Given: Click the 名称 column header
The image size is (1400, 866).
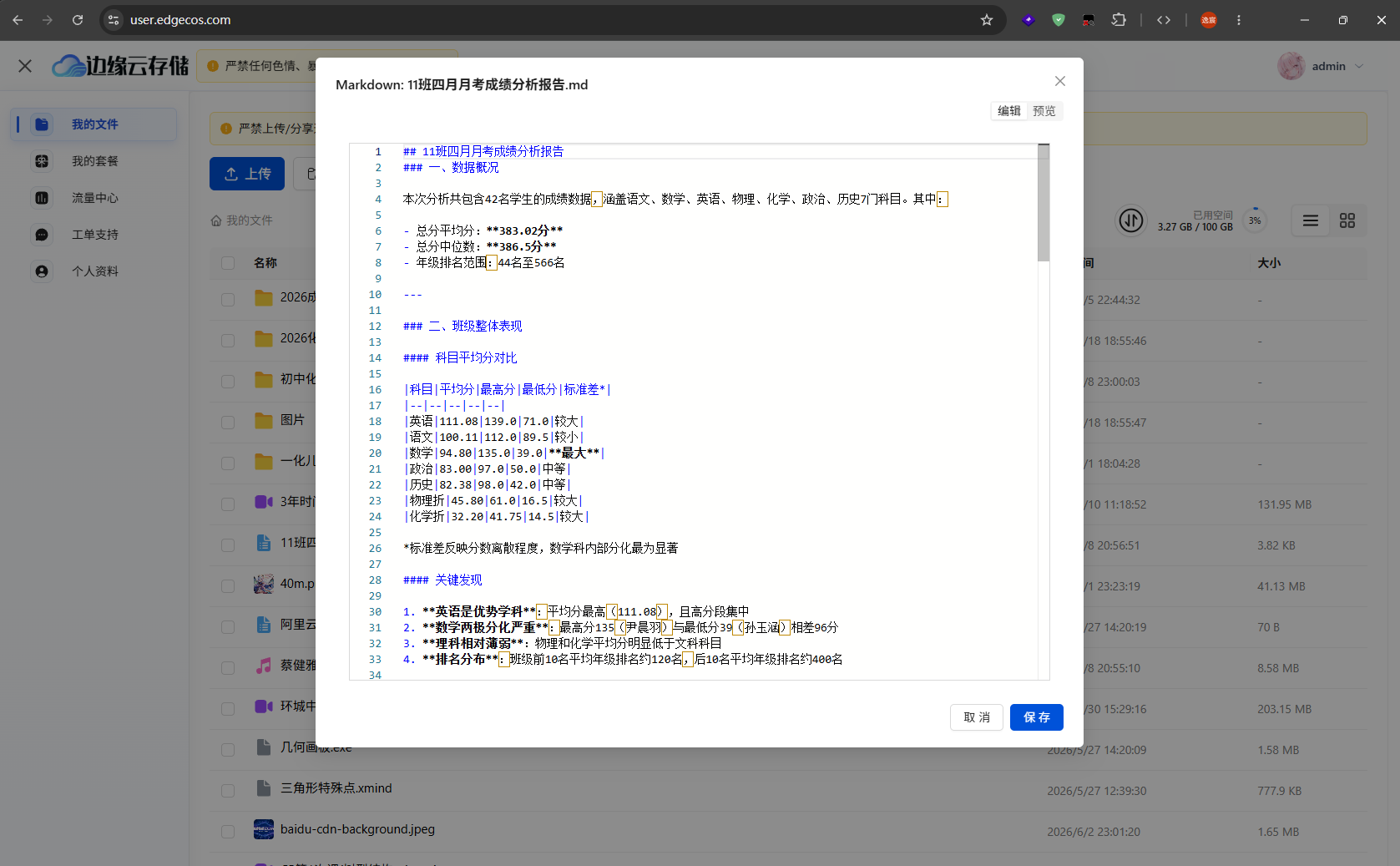Looking at the screenshot, I should click(x=265, y=263).
